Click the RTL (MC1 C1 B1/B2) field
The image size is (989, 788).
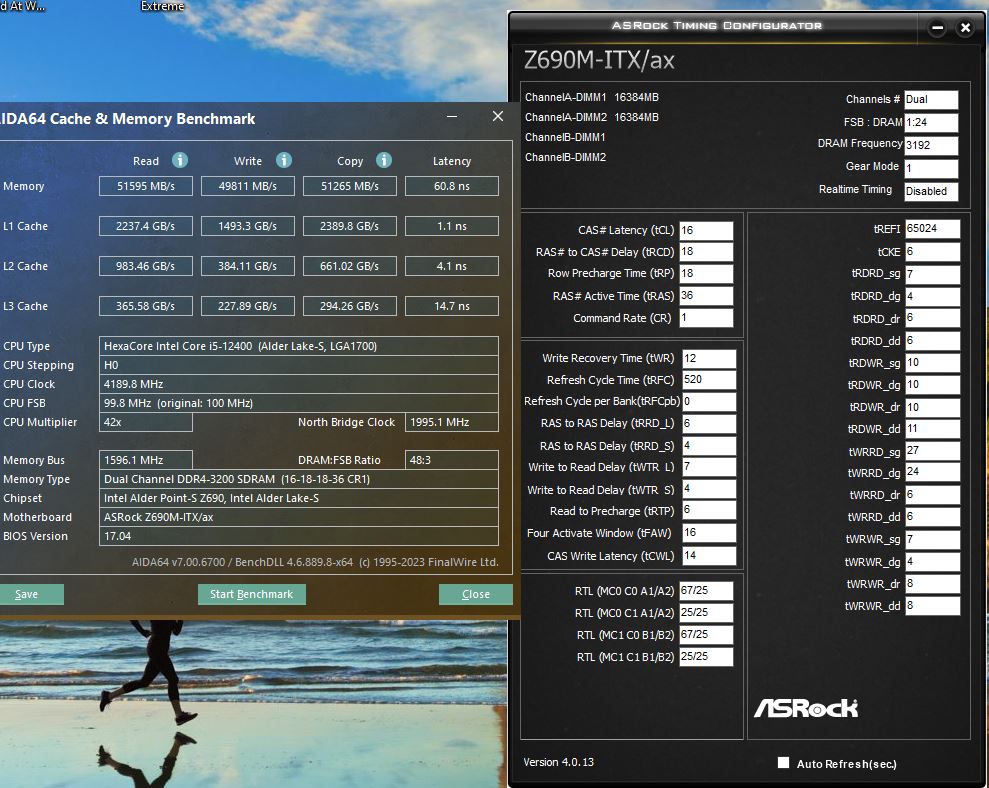pyautogui.click(x=706, y=657)
